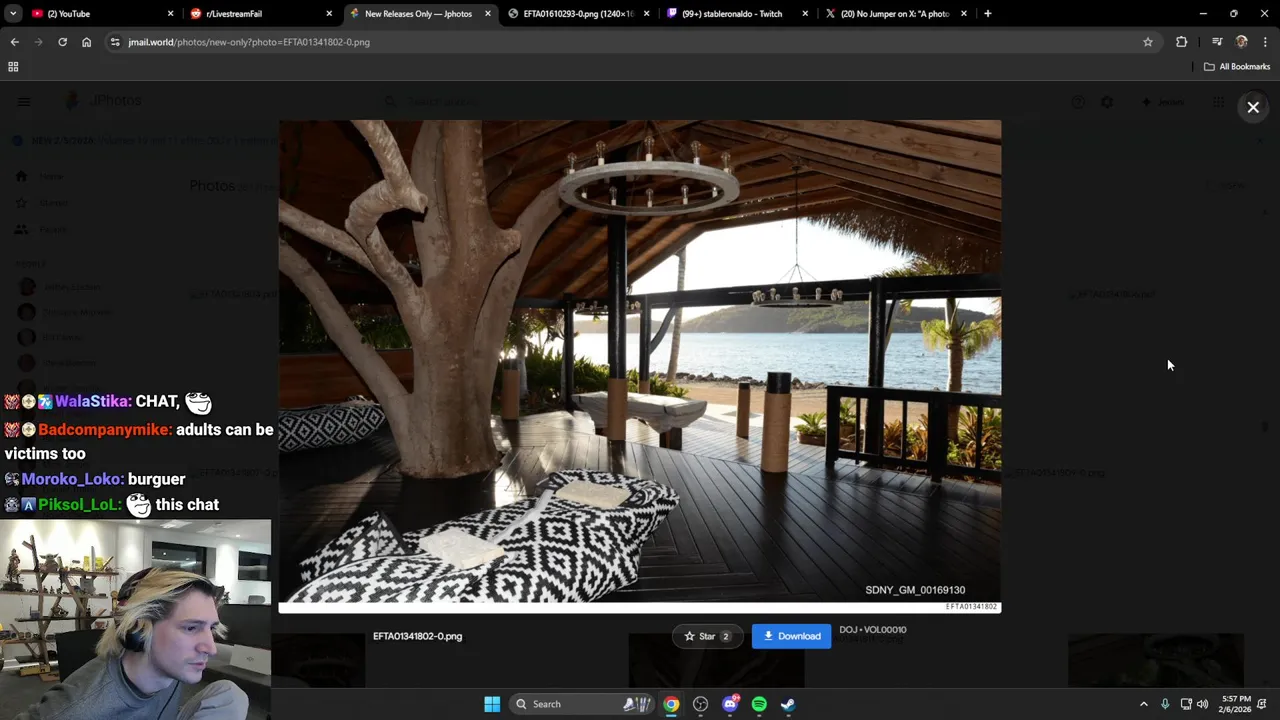Open a new browser tab
The width and height of the screenshot is (1280, 720).
pos(988,14)
